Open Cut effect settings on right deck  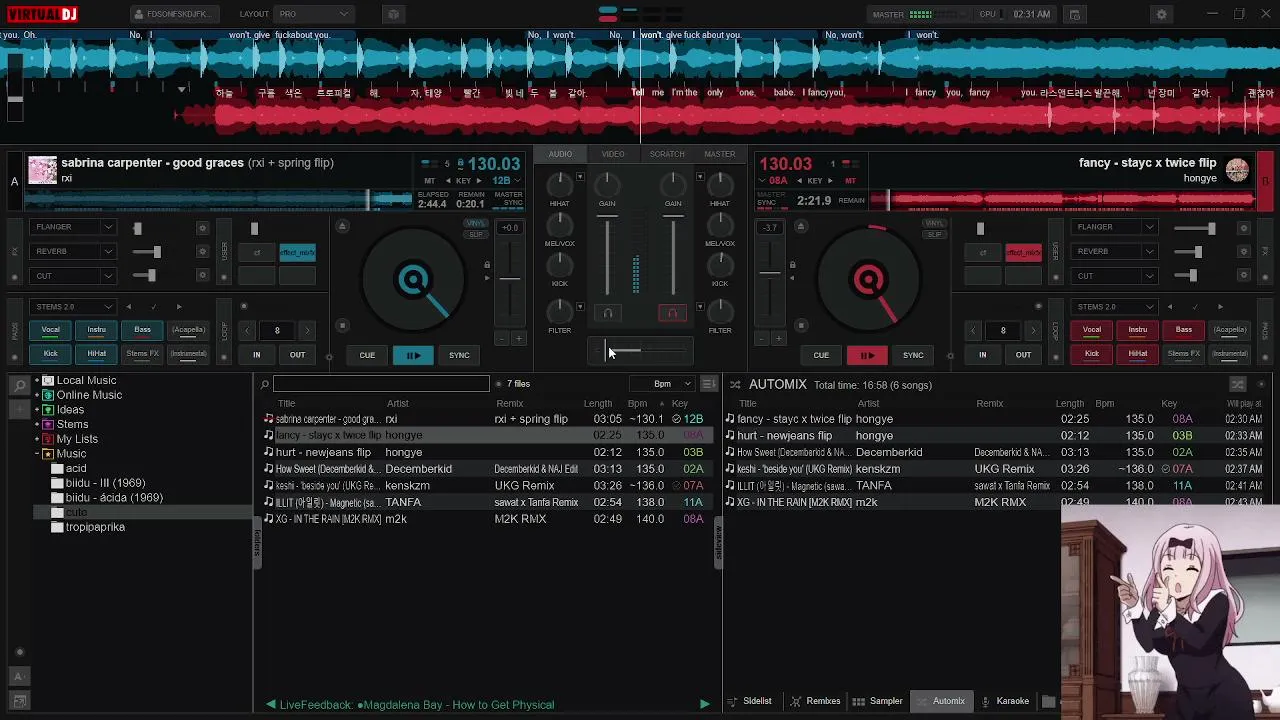tap(1244, 275)
